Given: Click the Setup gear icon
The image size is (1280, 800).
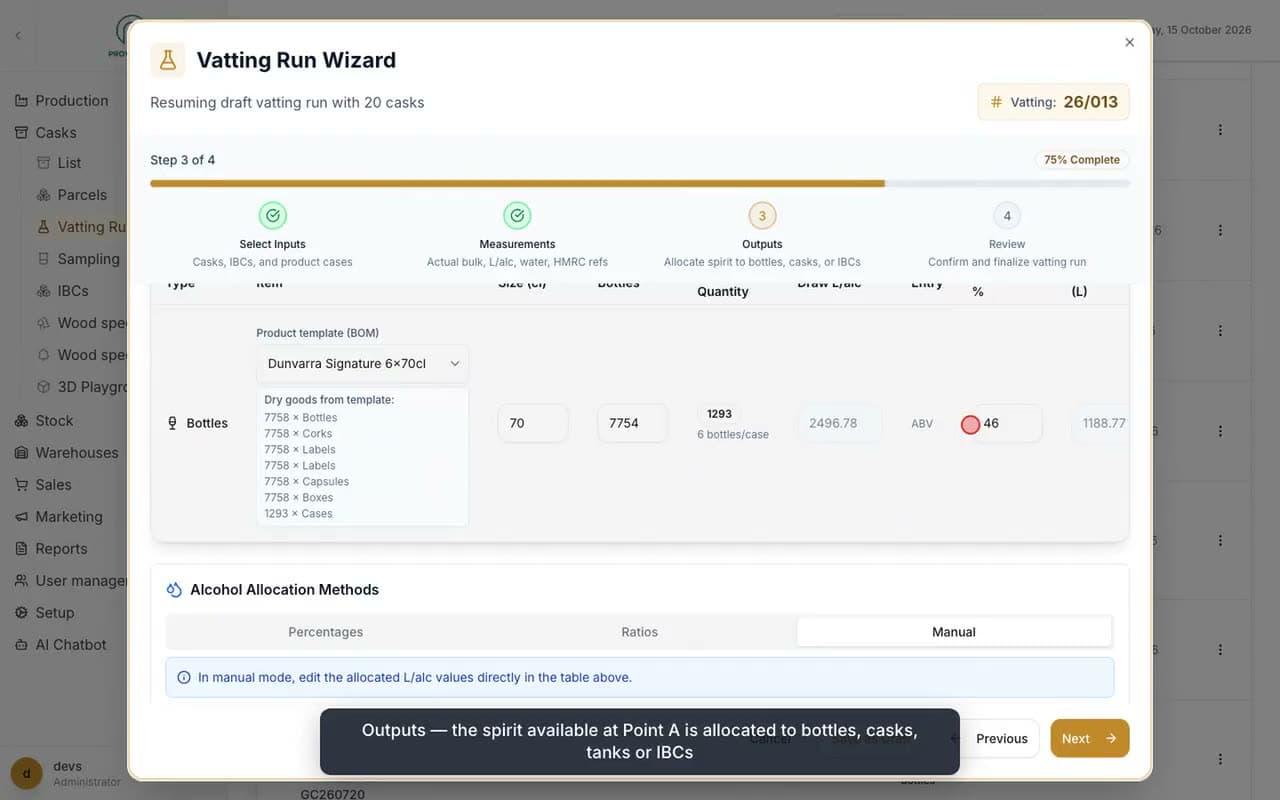Looking at the screenshot, I should pyautogui.click(x=21, y=613).
